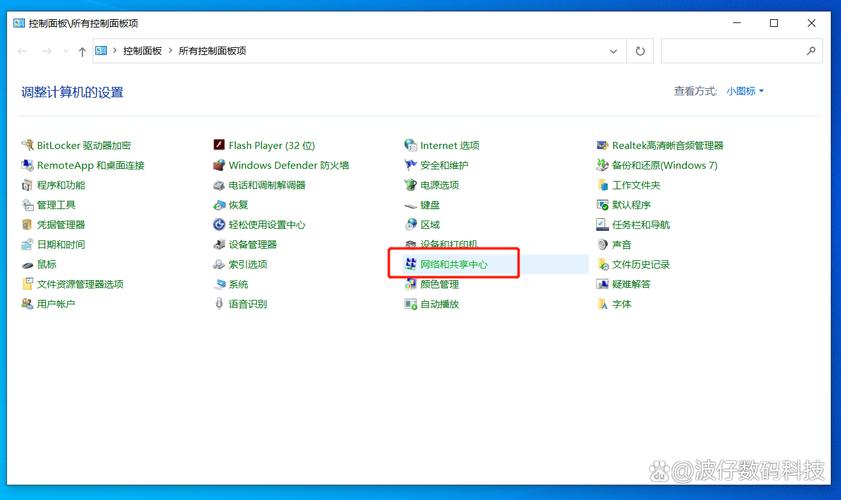Expand the recent locations arrow beside forward
The image size is (841, 500).
pos(66,51)
